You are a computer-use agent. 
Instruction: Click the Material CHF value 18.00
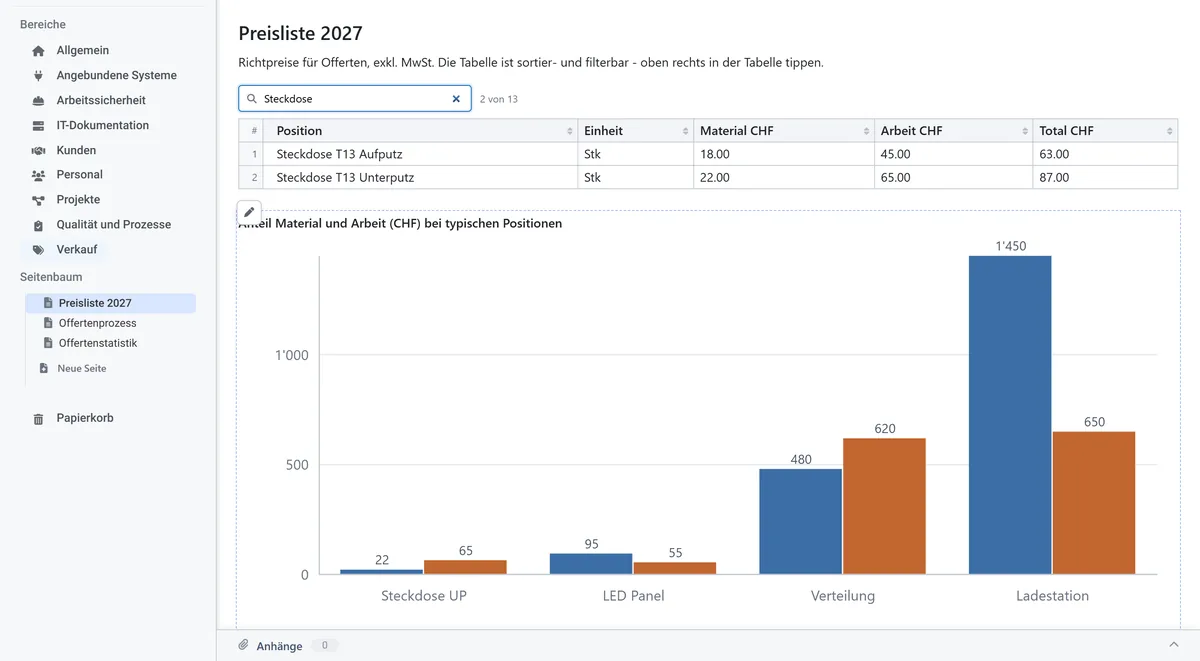(x=715, y=154)
